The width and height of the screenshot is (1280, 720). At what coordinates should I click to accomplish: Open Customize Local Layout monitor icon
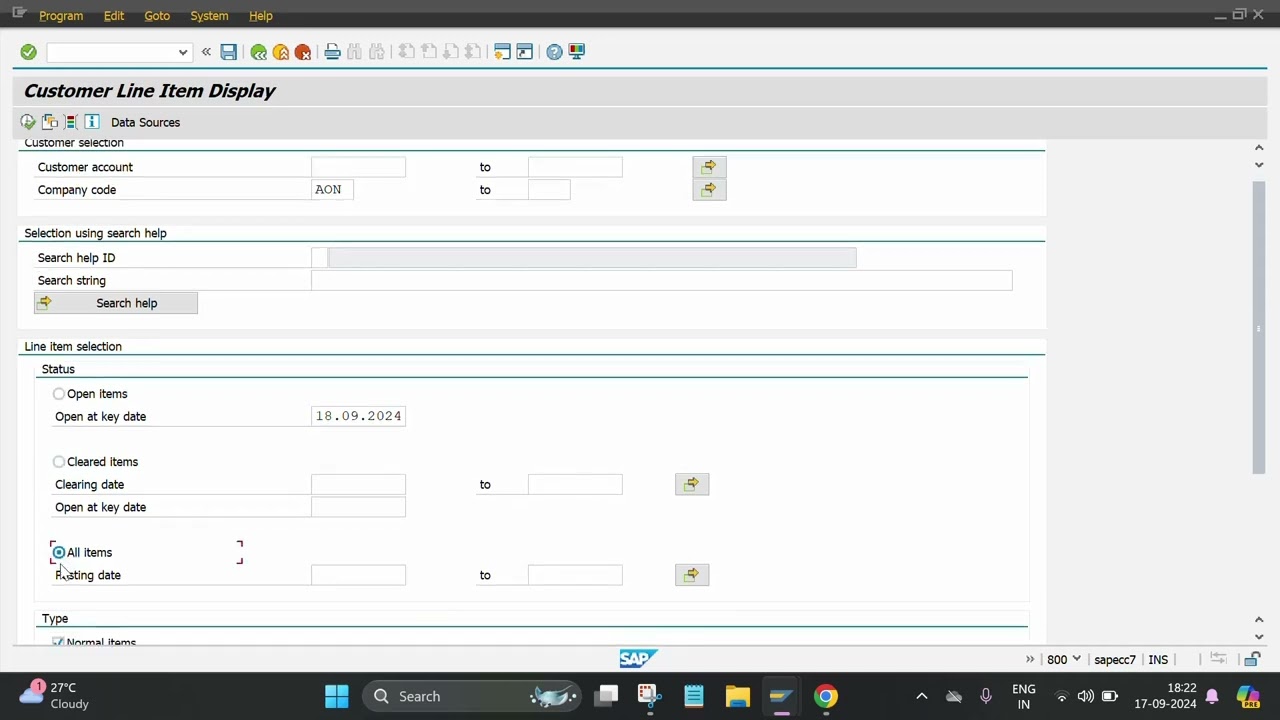577,52
